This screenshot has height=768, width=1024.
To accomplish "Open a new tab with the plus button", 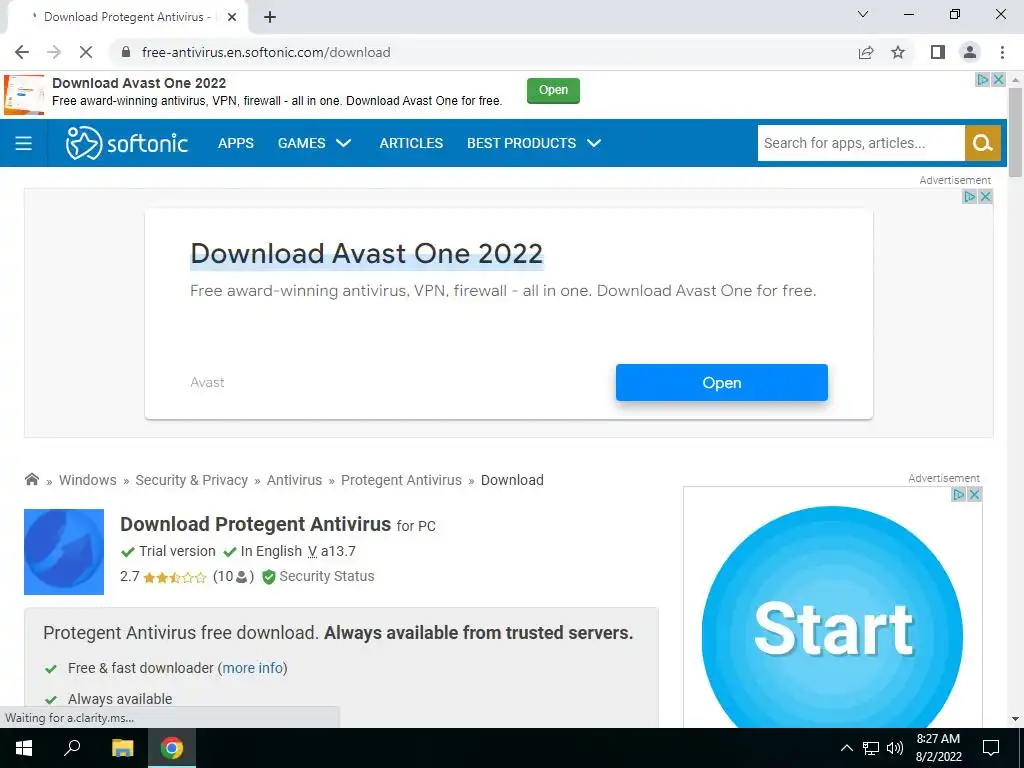I will click(270, 17).
